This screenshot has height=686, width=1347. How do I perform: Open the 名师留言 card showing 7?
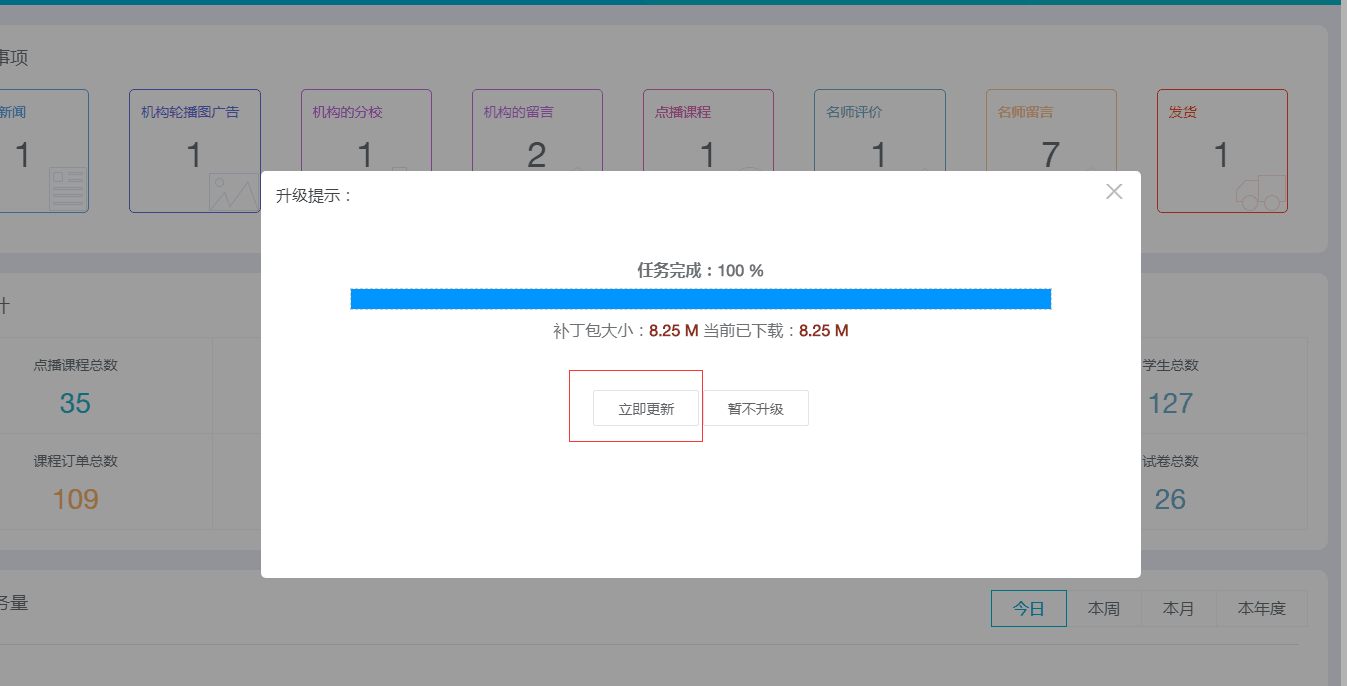tap(1050, 150)
